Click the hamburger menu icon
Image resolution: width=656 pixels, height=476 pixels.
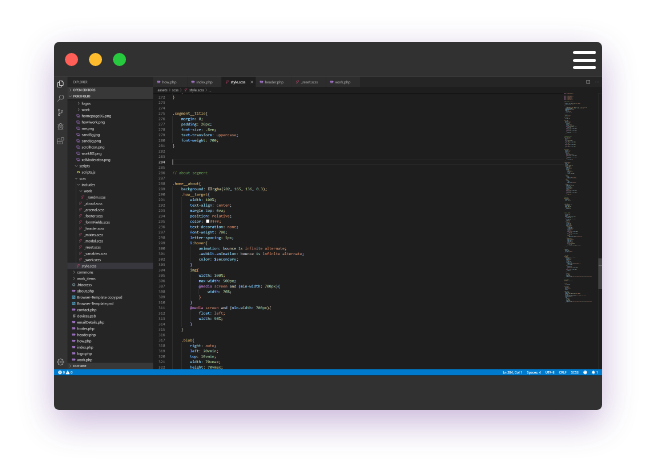[x=584, y=60]
